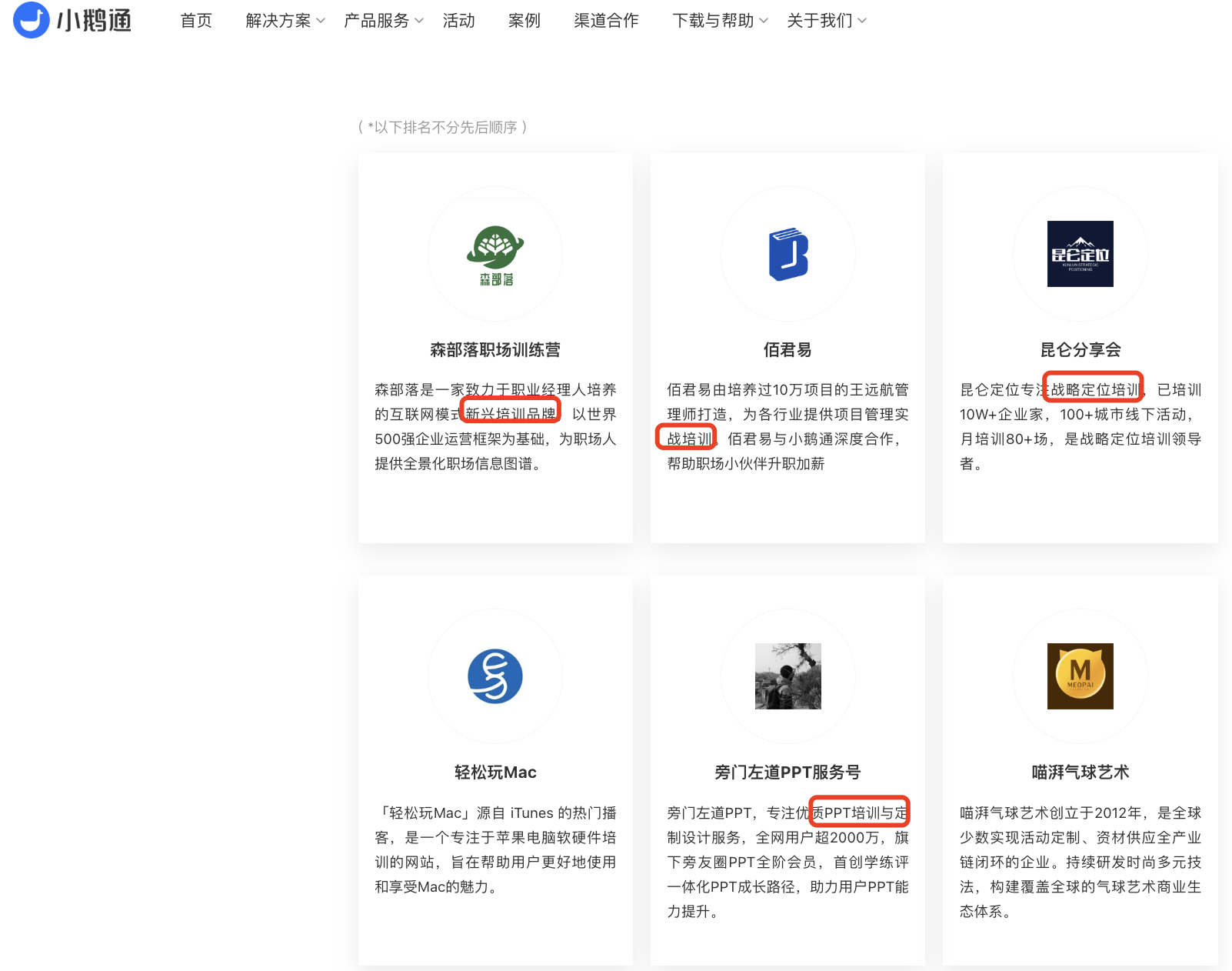Open the 喵湃气球艺术 card title
This screenshot has width=1232, height=971.
(x=1080, y=772)
